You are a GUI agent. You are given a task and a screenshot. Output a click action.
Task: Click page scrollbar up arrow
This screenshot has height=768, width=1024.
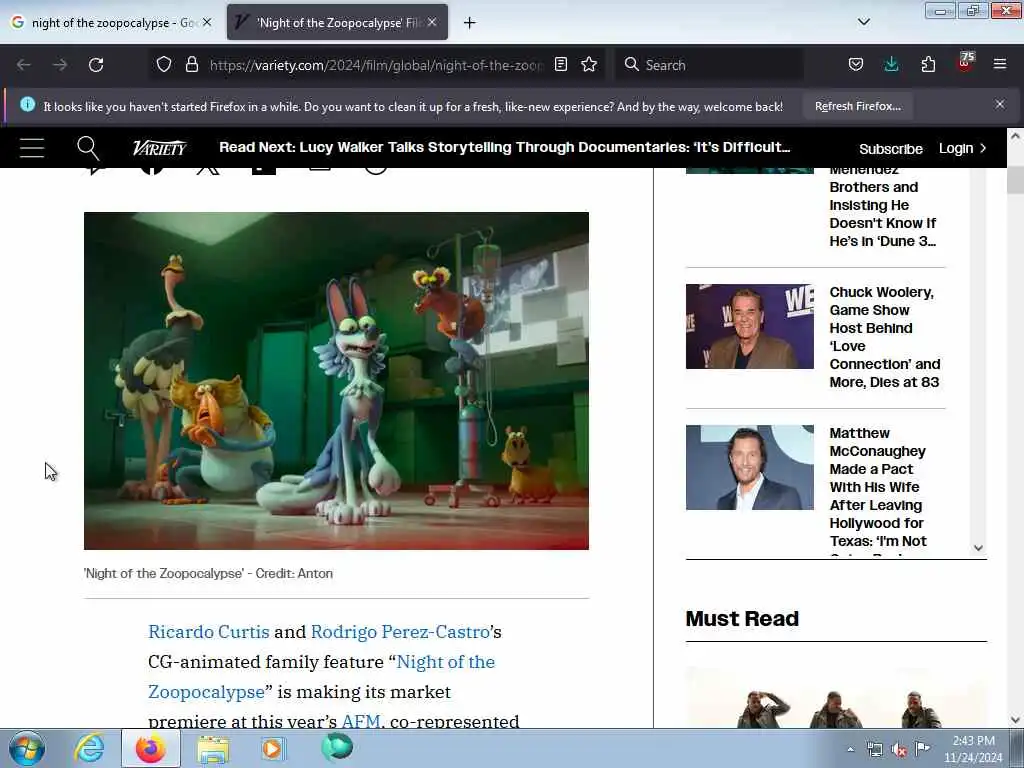1015,136
